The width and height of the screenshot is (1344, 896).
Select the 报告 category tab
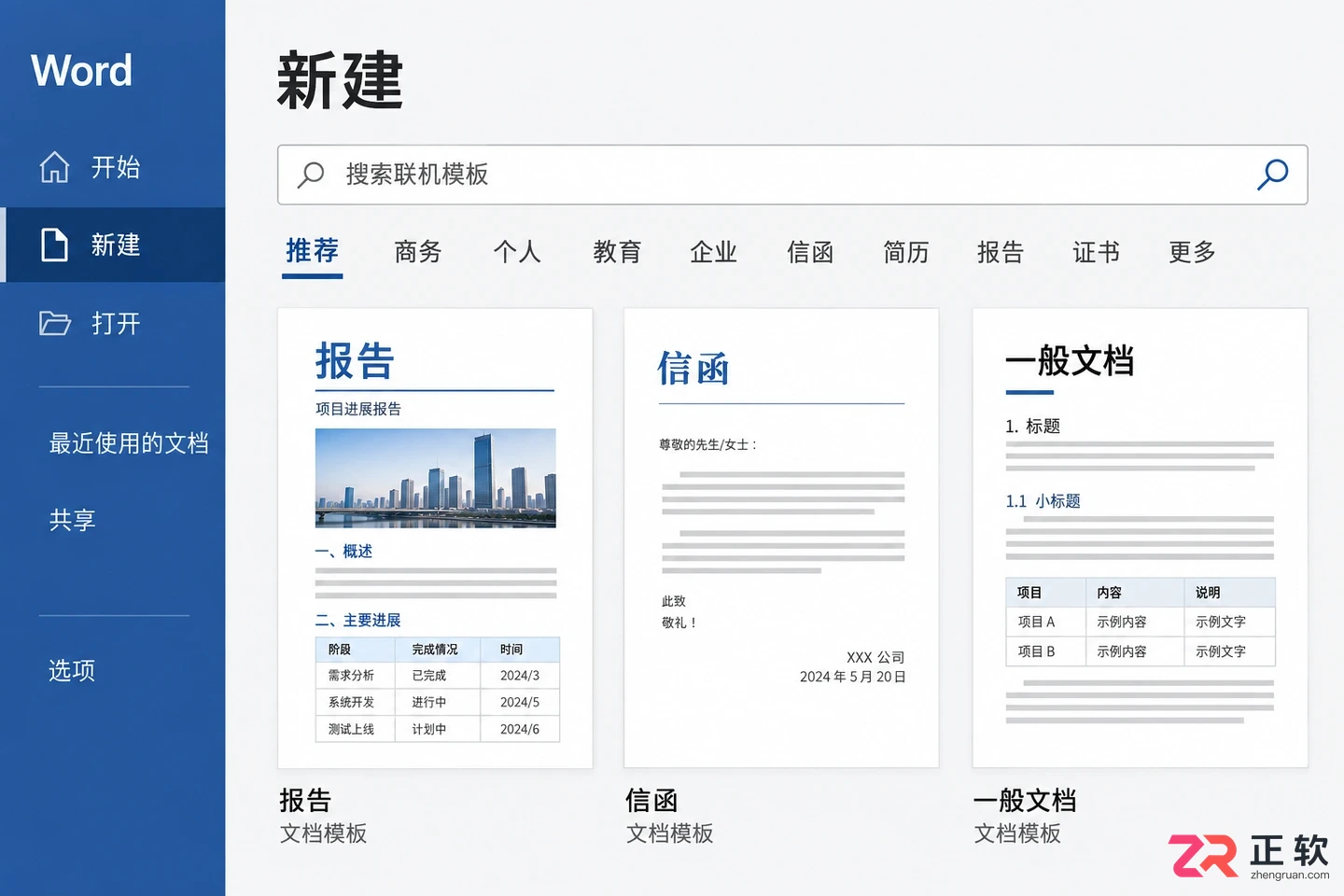pyautogui.click(x=1001, y=252)
